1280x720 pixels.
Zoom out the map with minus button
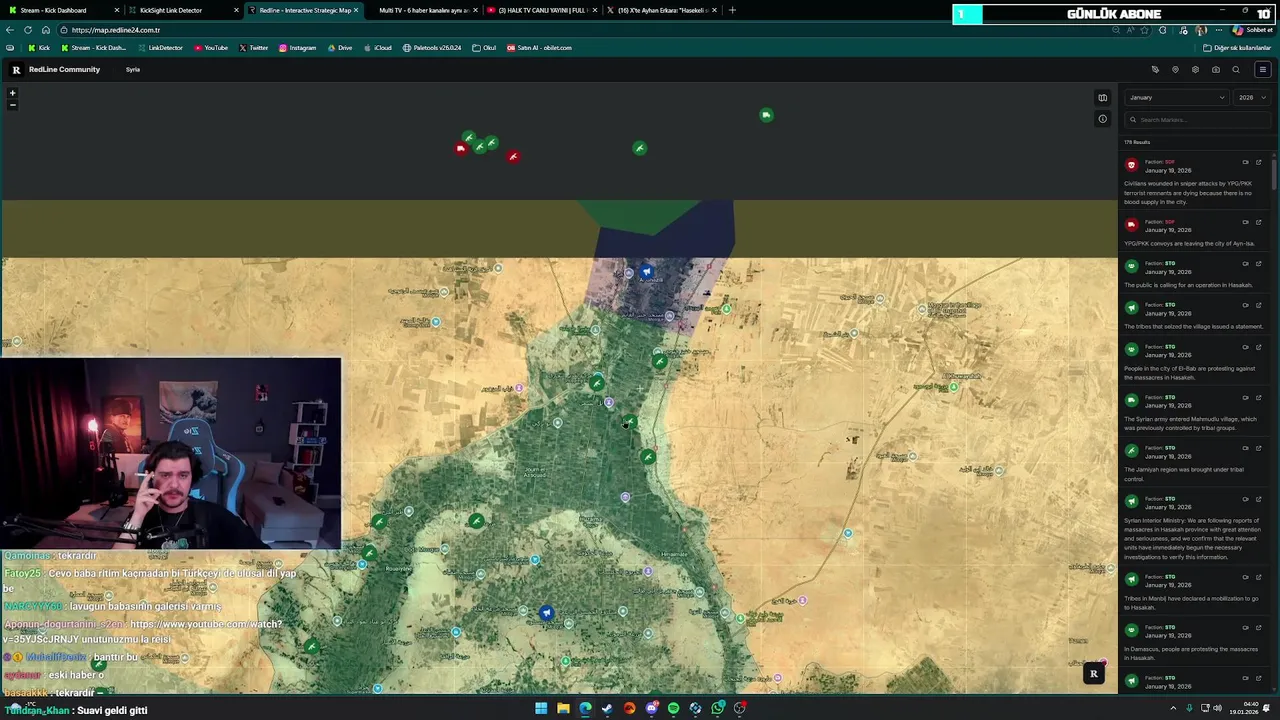tap(13, 104)
